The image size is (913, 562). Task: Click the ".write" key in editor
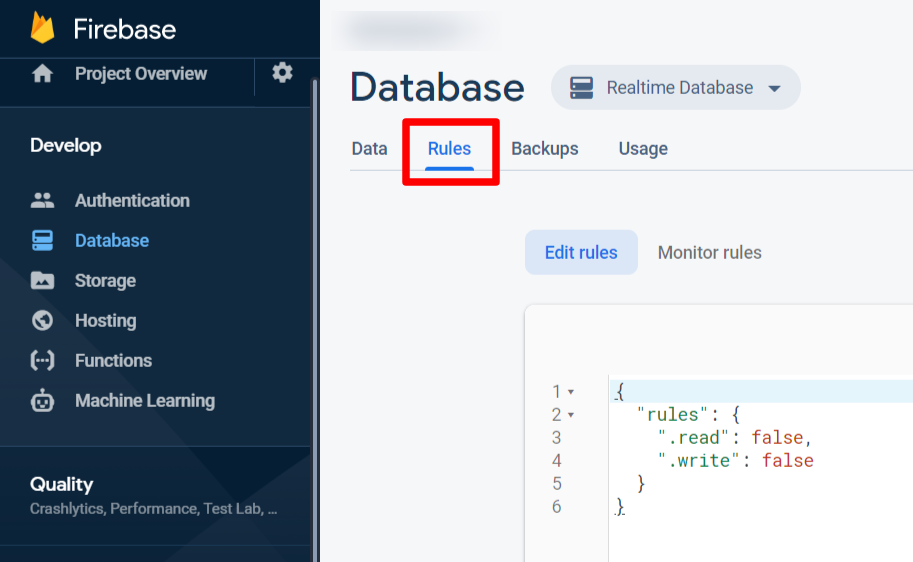point(699,461)
